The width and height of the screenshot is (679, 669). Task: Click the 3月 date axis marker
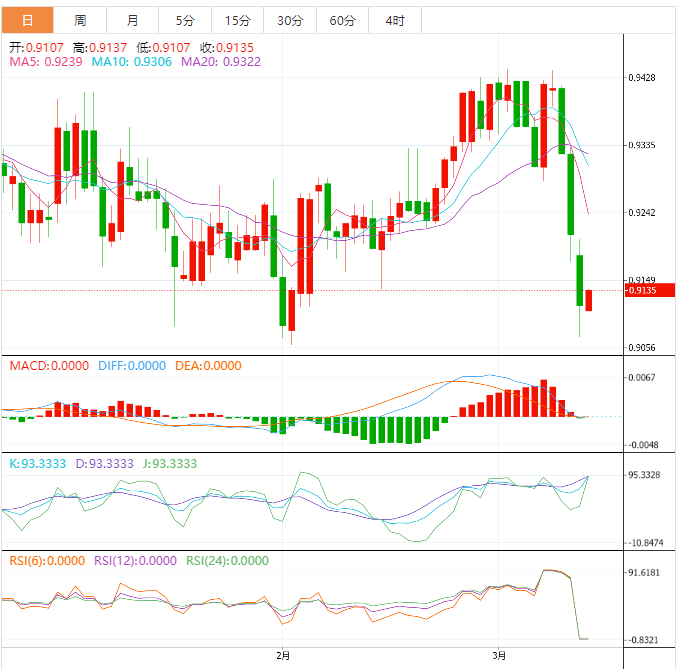point(499,656)
